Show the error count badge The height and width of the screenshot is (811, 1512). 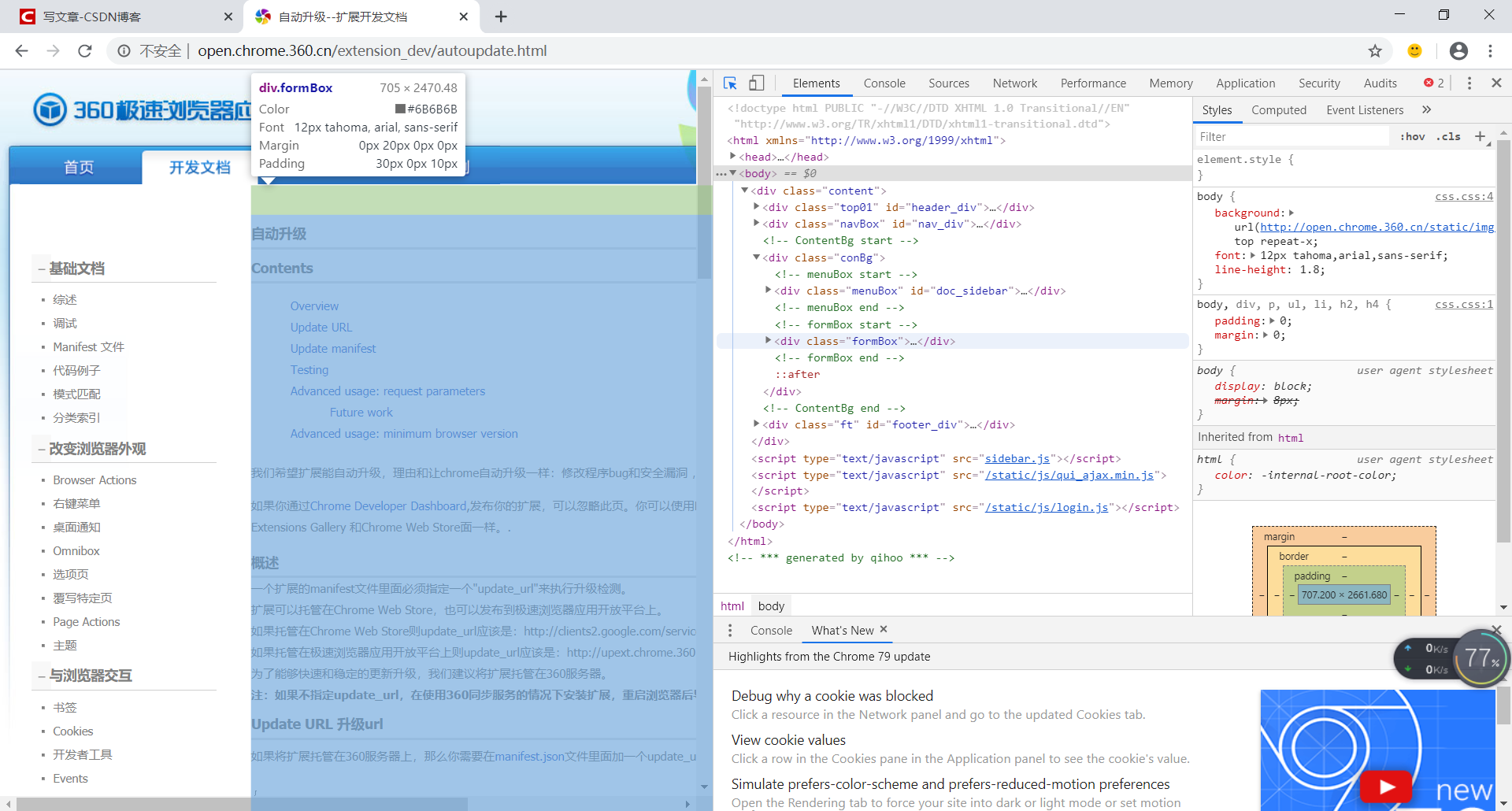[x=1434, y=83]
